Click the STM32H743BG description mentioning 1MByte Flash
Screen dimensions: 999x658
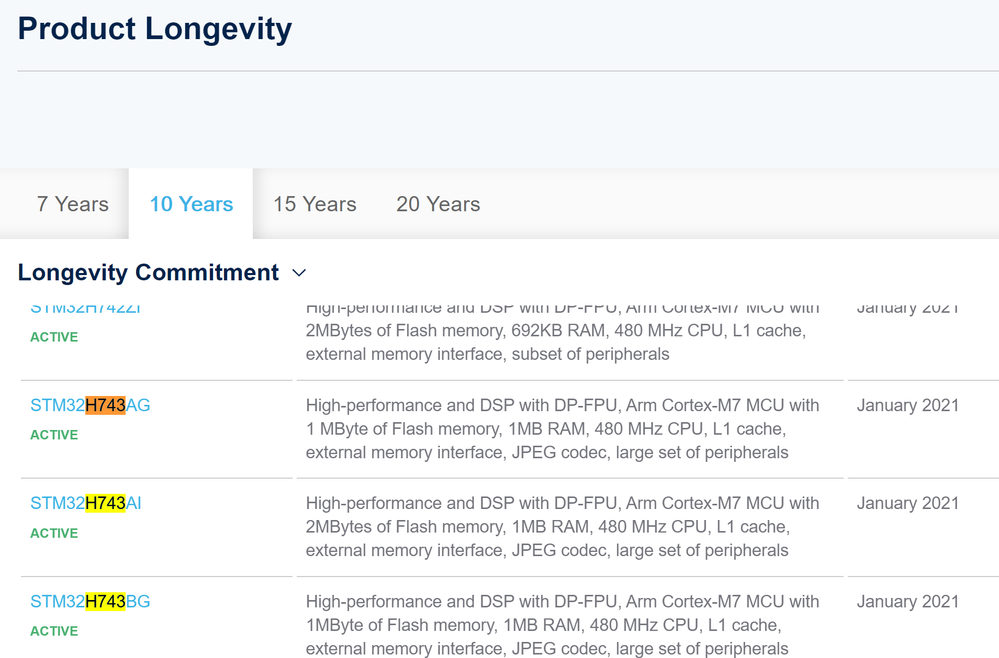point(563,625)
